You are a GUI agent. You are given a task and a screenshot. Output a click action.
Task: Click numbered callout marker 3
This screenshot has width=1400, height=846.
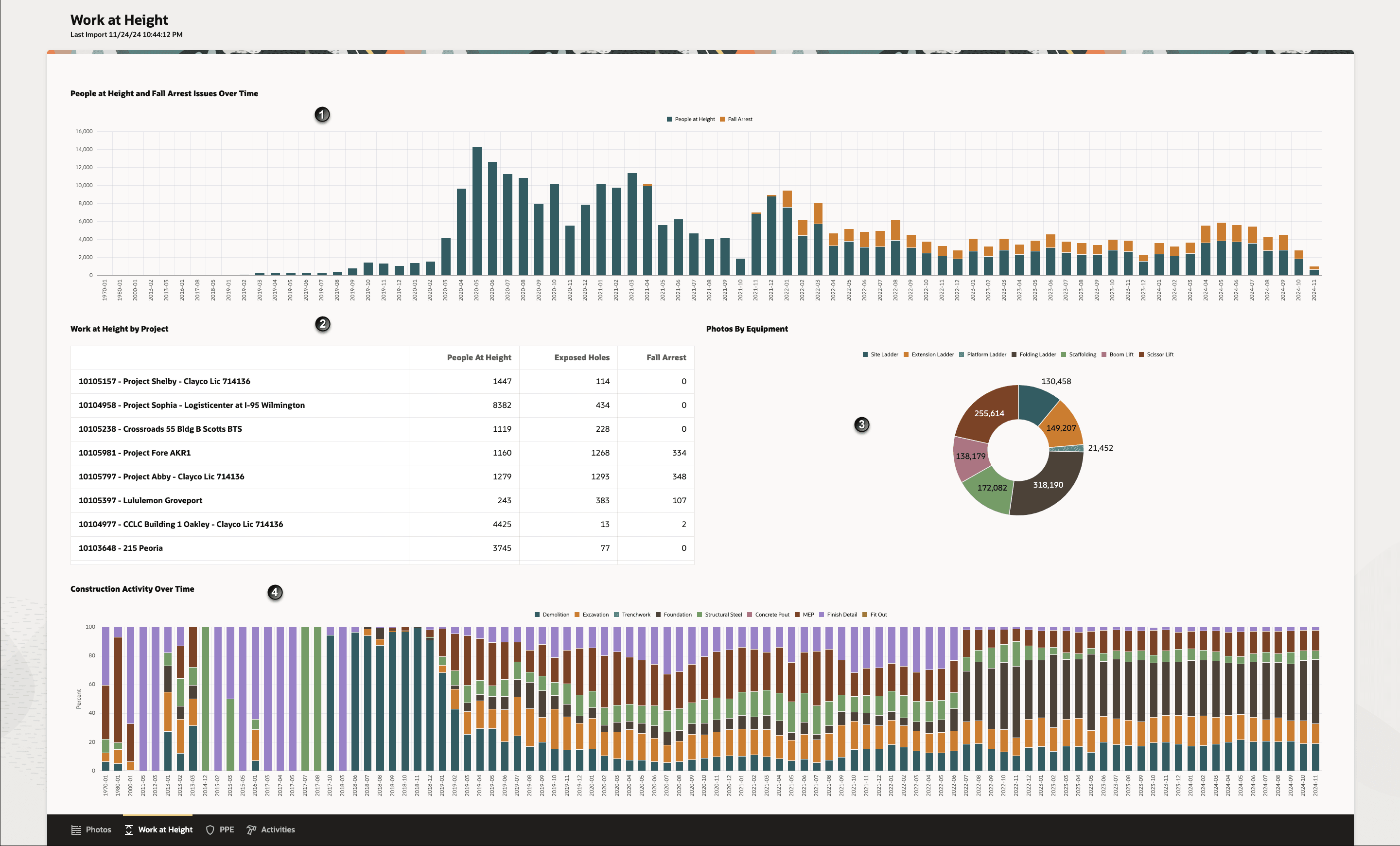coord(861,424)
